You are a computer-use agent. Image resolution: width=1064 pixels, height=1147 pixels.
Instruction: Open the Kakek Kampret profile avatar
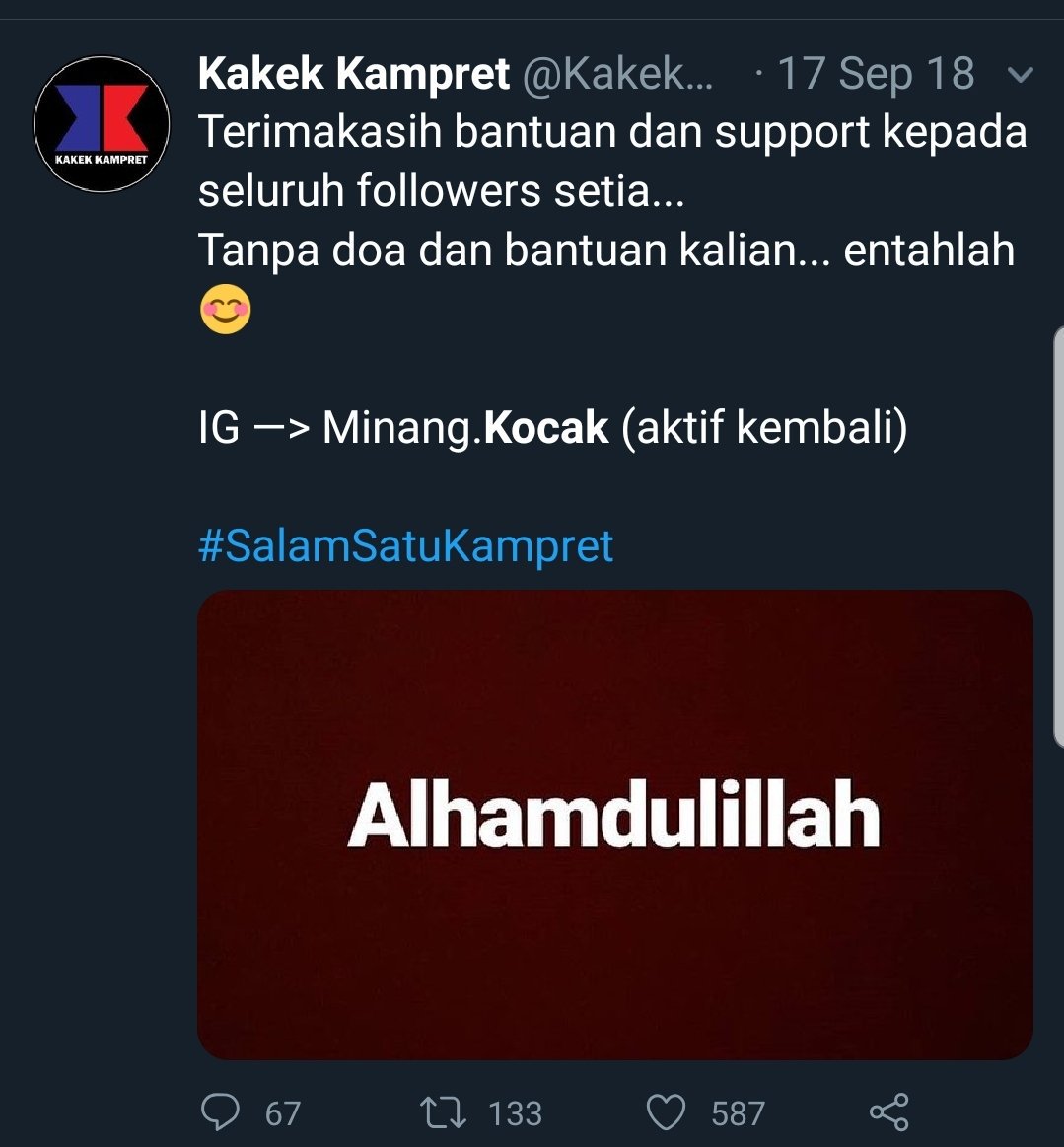pos(102,124)
